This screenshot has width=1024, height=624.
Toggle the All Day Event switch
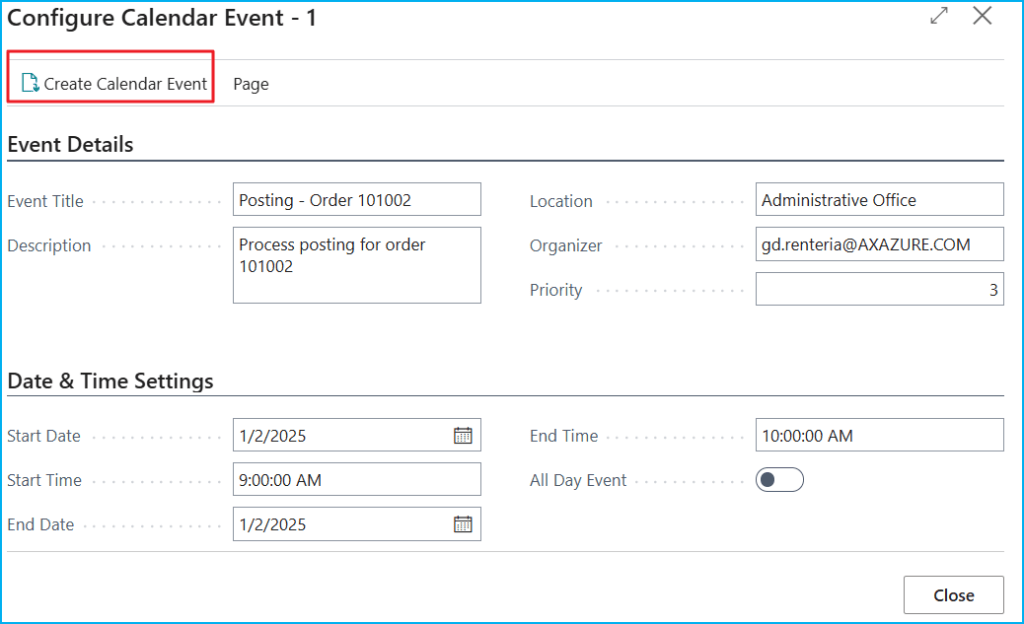tap(779, 480)
